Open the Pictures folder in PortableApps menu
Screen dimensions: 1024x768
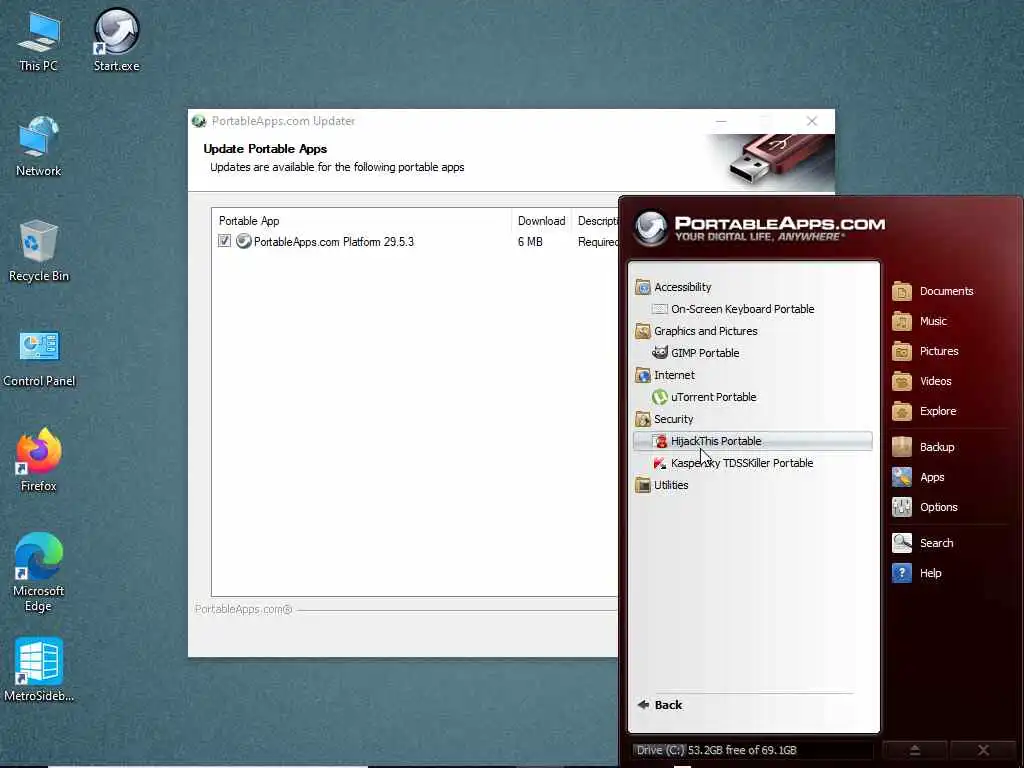point(925,351)
